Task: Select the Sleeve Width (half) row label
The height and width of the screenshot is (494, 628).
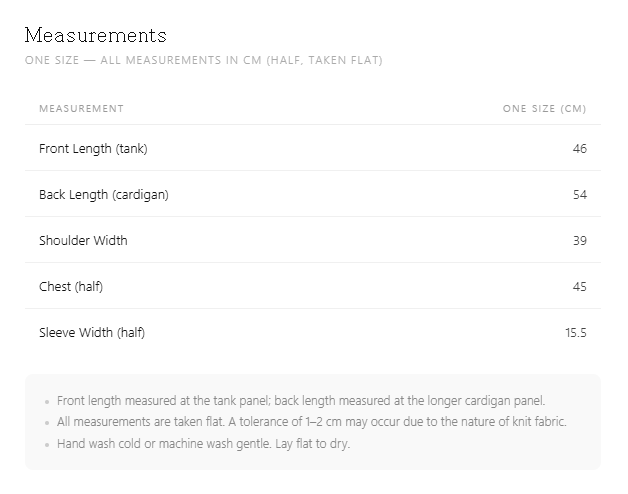Action: [92, 333]
